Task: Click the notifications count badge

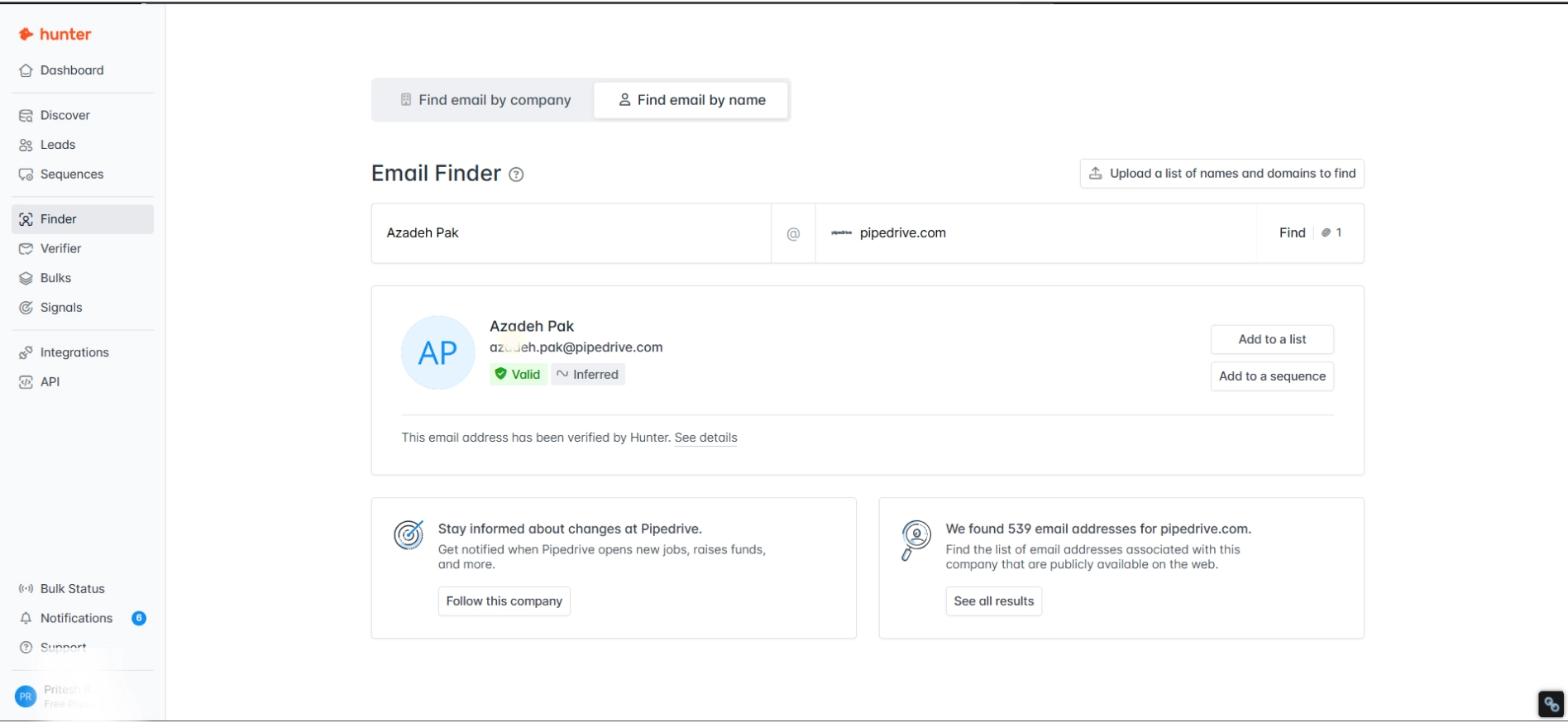Action: pyautogui.click(x=139, y=618)
